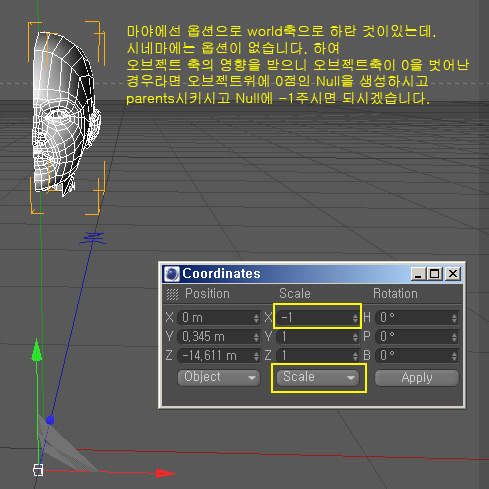The image size is (489, 489).
Task: Open the Scale mode dropdown
Action: (318, 377)
